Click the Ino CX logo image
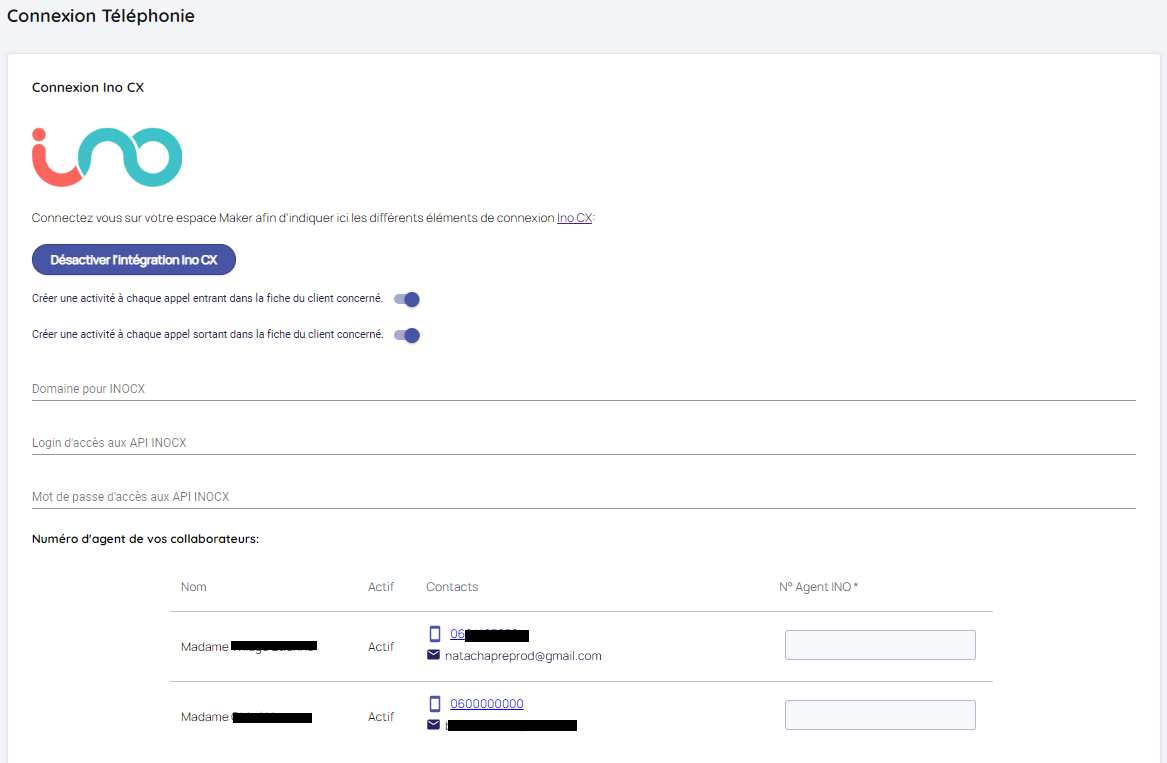 point(107,157)
